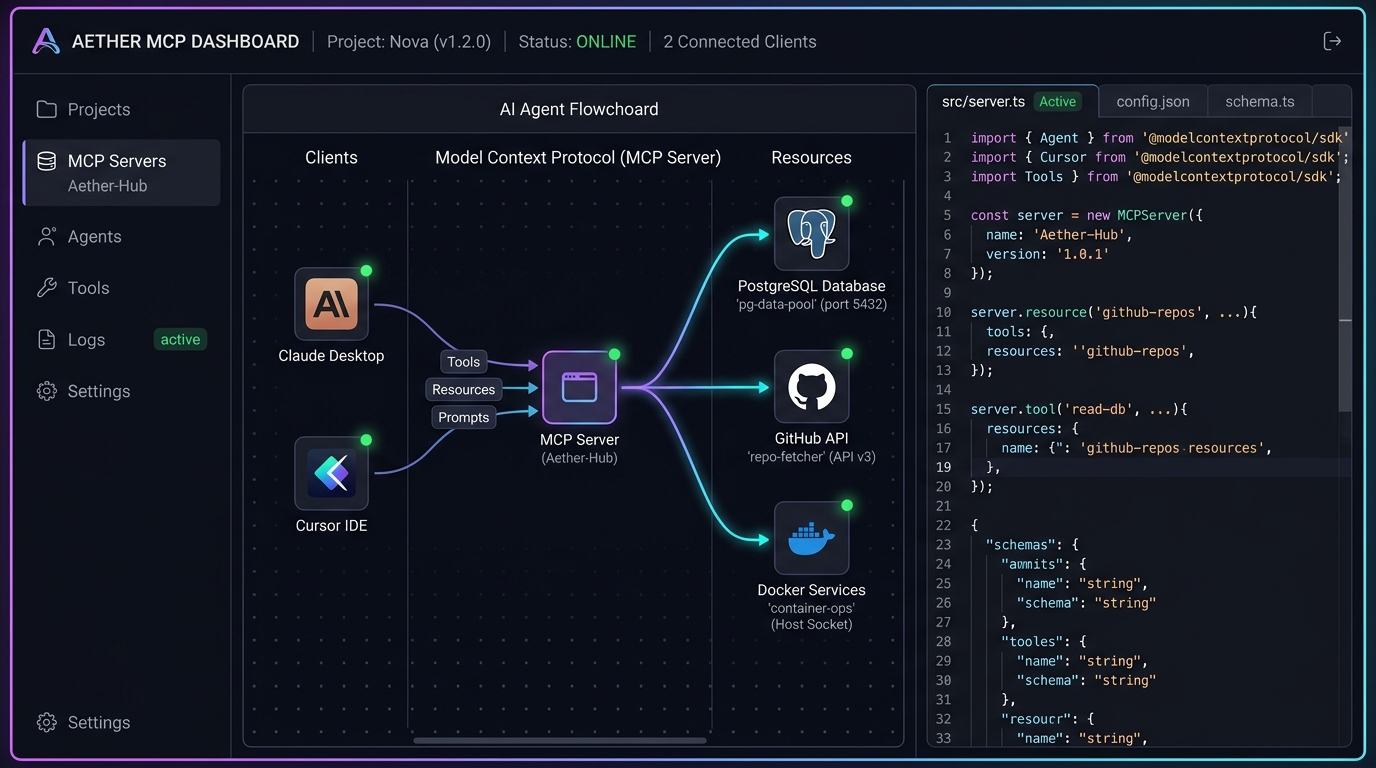This screenshot has height=768, width=1376.
Task: Click line number 19 in the editor gutter
Action: pos(944,467)
